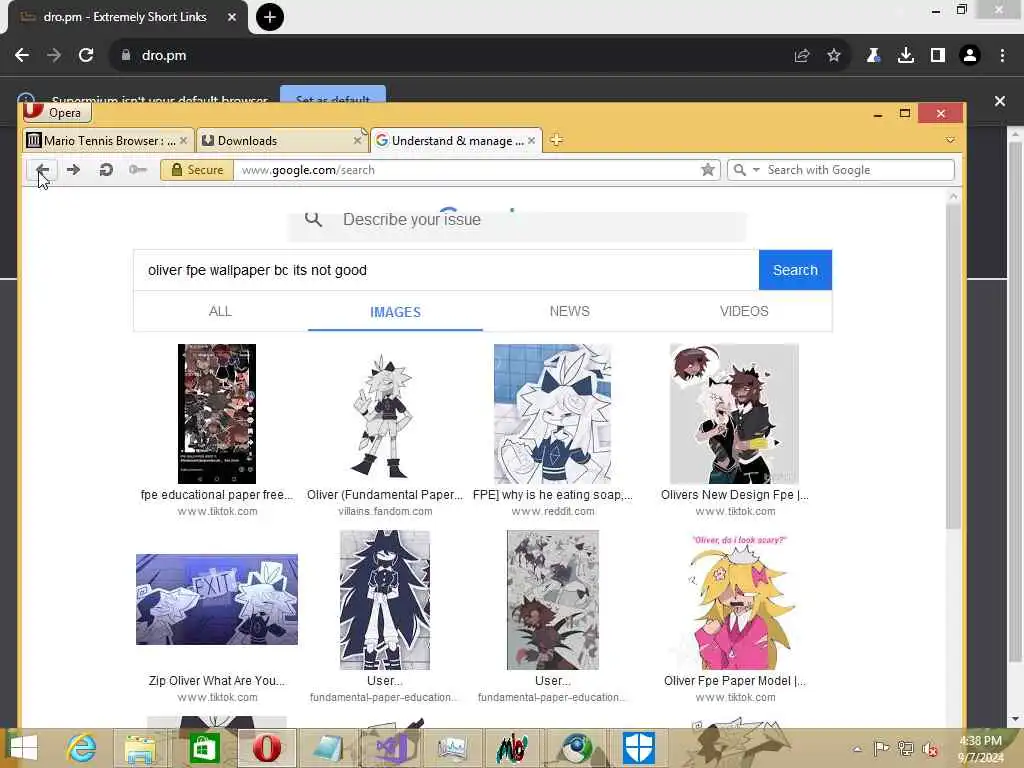Open the Supermium profile avatar
The image size is (1024, 768).
970,56
